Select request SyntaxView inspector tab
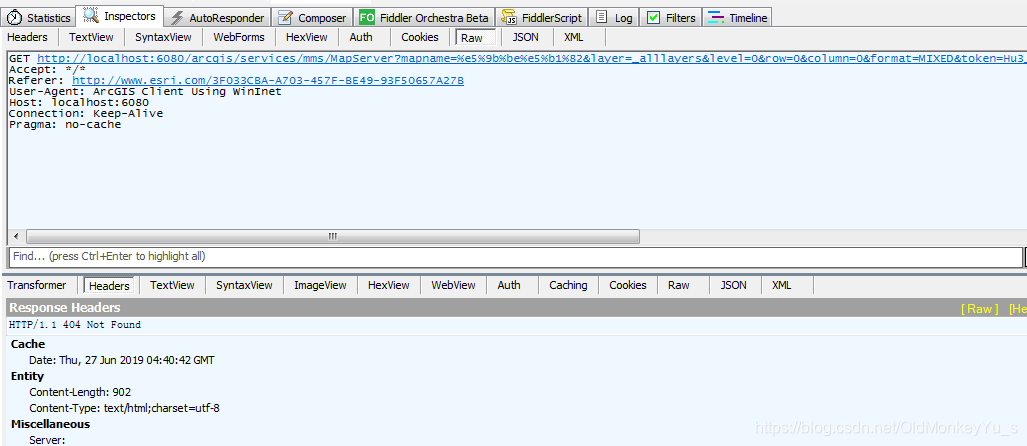Image resolution: width=1027 pixels, height=446 pixels. pos(163,37)
